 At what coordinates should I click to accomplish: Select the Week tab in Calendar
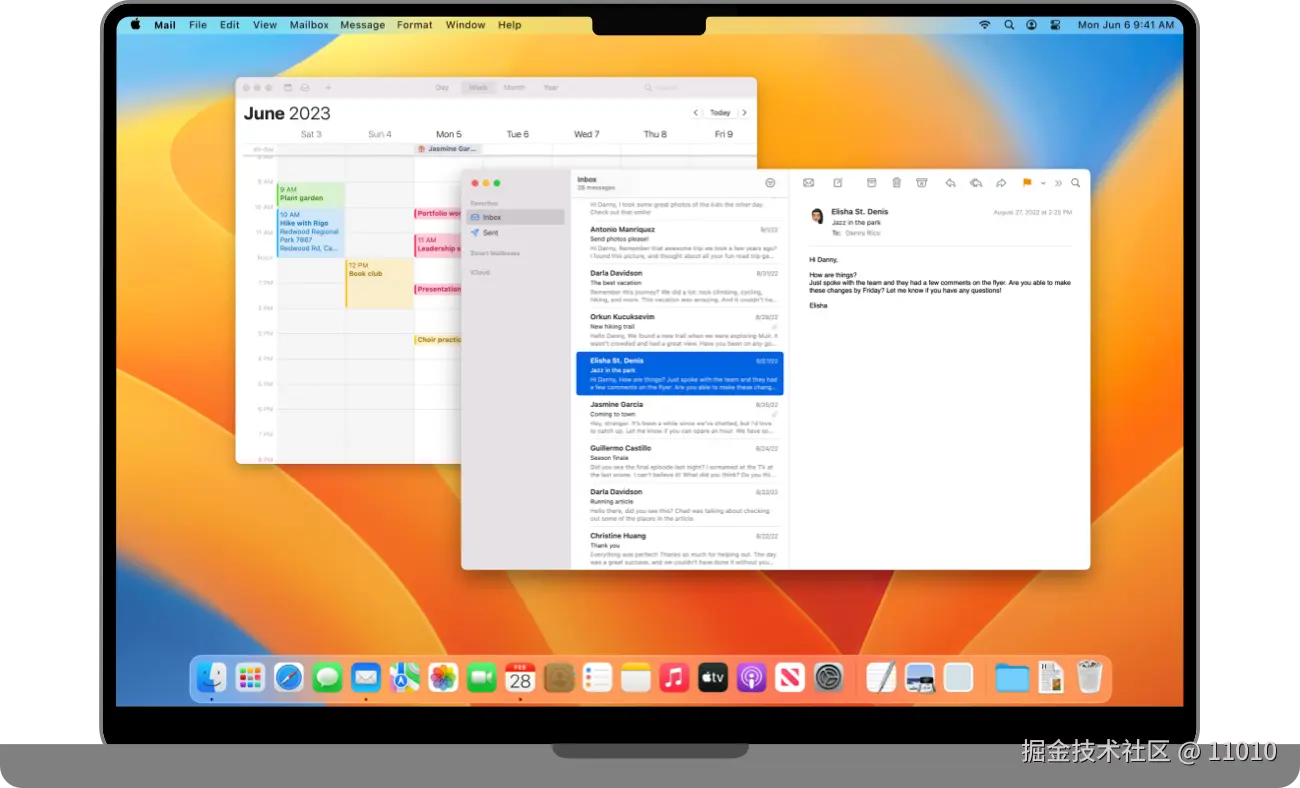point(477,87)
